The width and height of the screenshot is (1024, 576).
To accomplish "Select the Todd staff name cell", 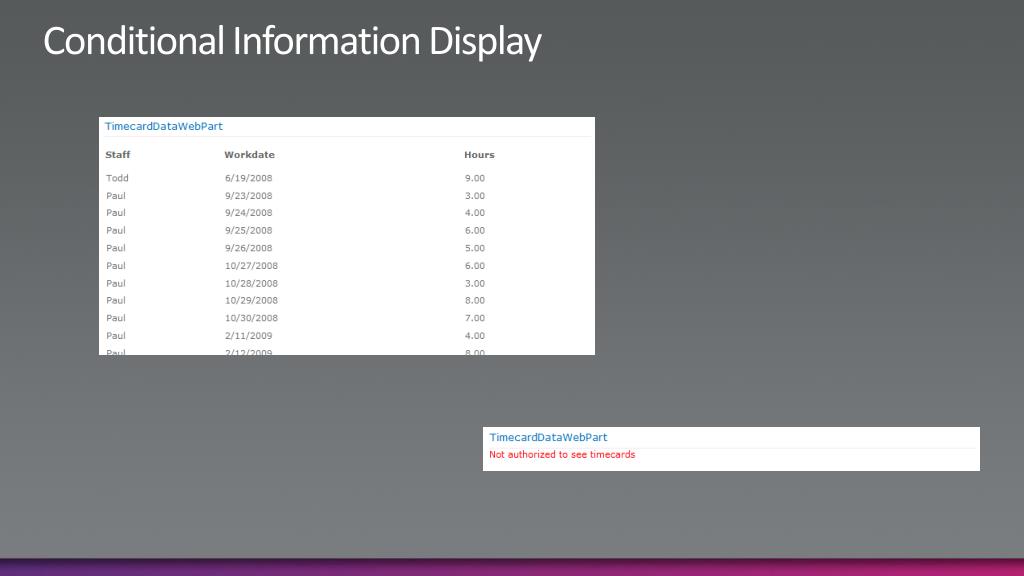I will point(117,178).
